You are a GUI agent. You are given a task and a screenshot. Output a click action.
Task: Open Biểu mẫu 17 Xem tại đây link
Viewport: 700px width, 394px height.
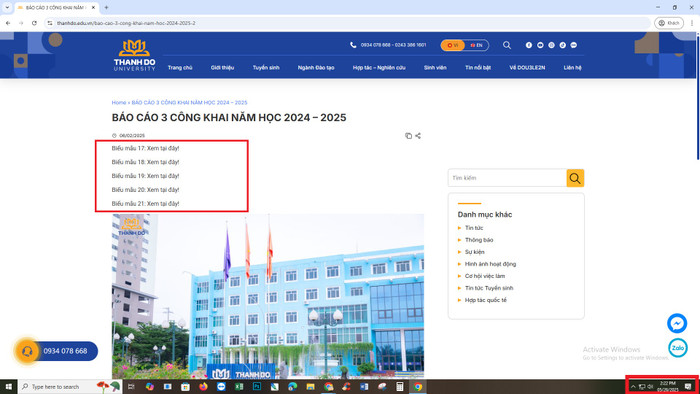[145, 148]
